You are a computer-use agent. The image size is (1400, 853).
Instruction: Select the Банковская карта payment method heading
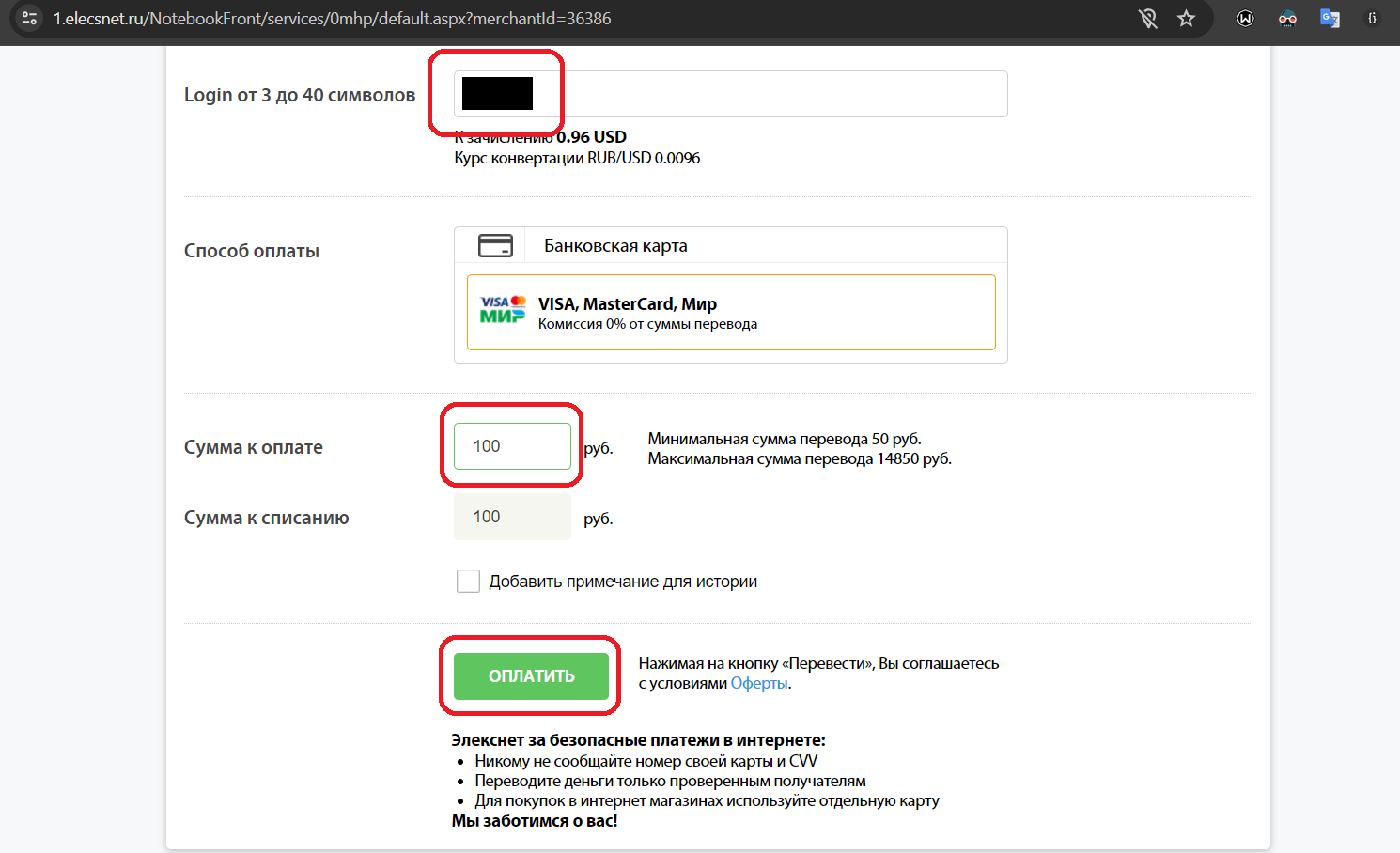click(615, 245)
